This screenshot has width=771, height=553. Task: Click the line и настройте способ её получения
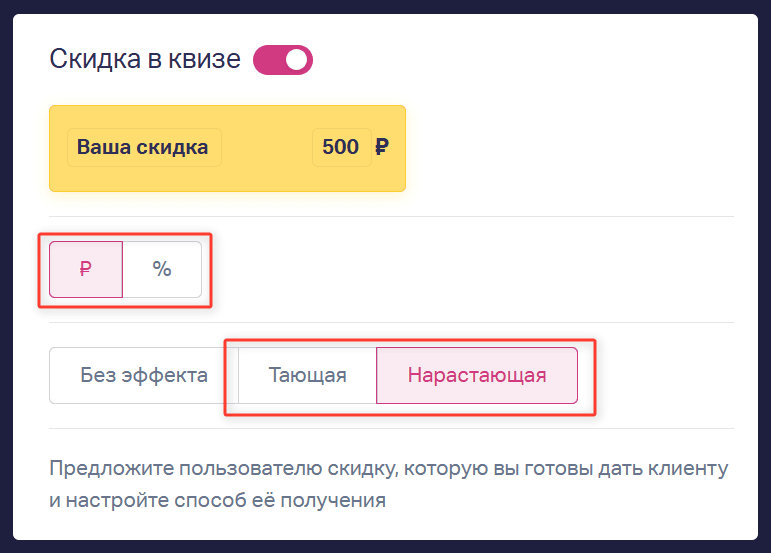217,500
